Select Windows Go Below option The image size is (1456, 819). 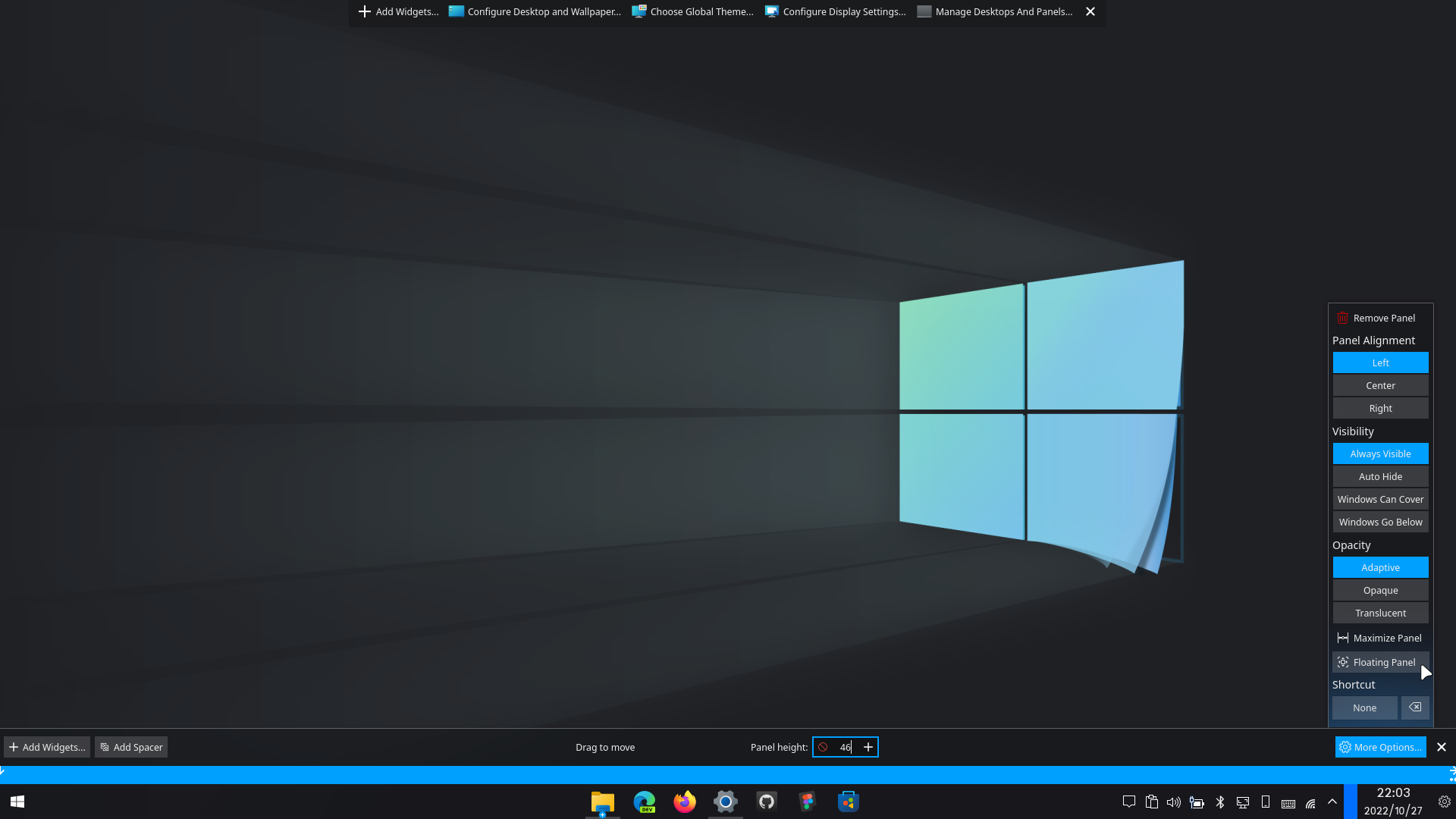[x=1380, y=522]
